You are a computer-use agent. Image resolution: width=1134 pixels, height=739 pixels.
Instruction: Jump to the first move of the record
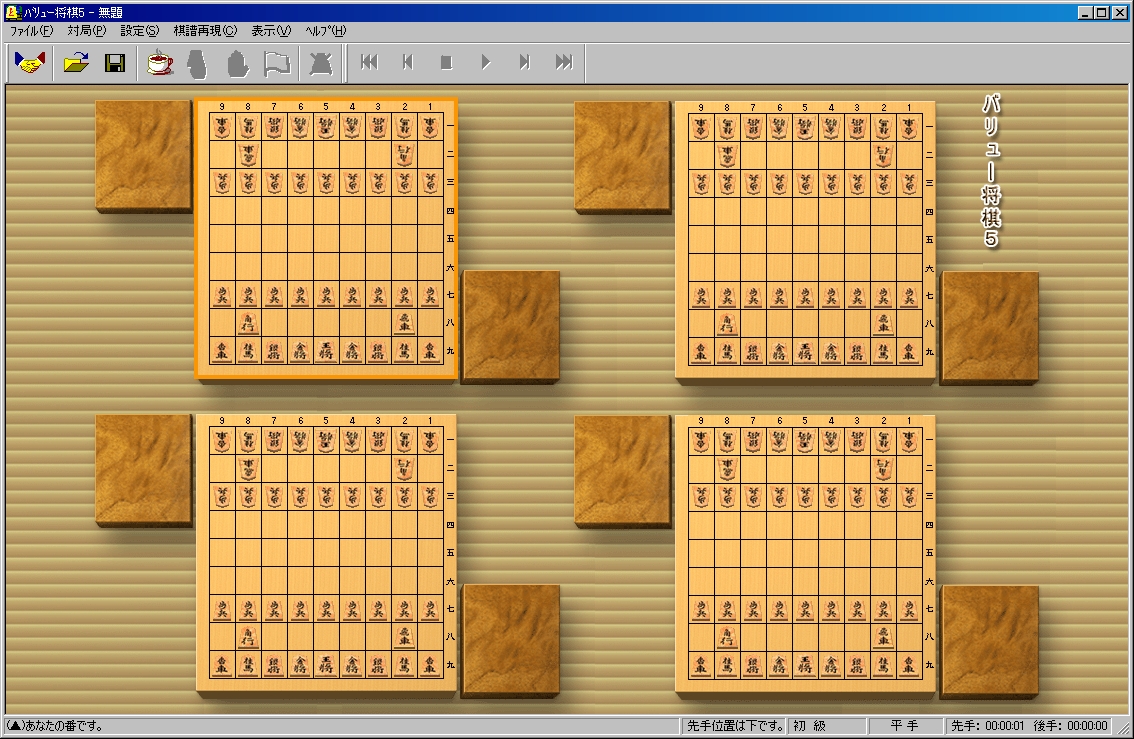click(369, 63)
